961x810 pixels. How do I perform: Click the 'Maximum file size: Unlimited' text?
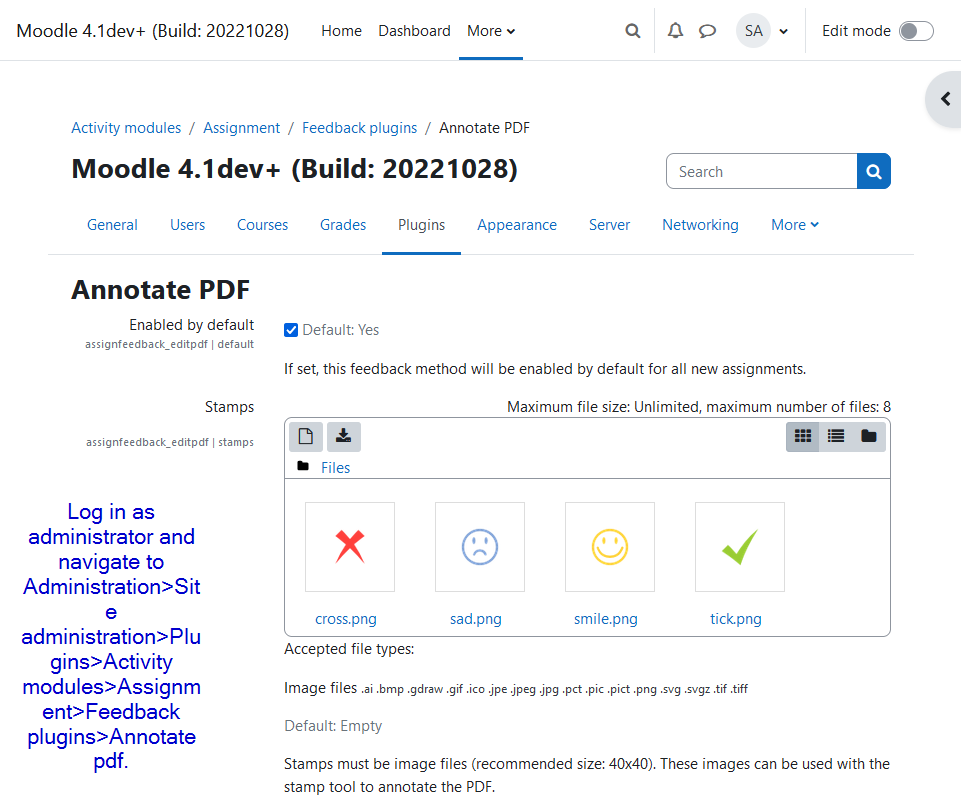click(604, 407)
